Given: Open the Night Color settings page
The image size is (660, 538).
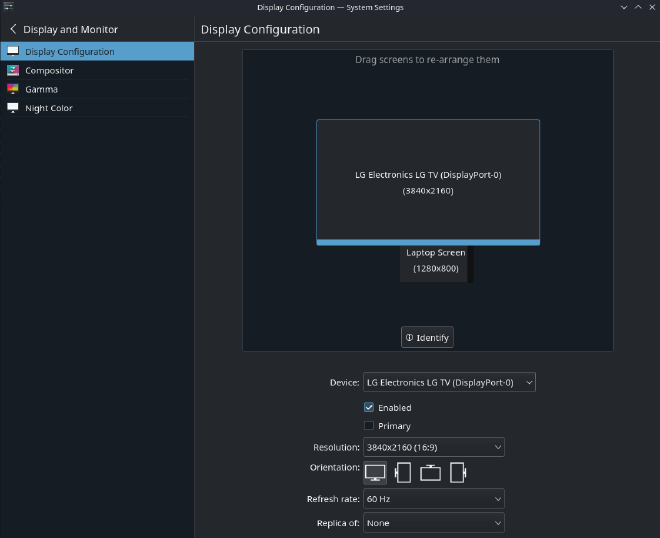Looking at the screenshot, I should [49, 108].
